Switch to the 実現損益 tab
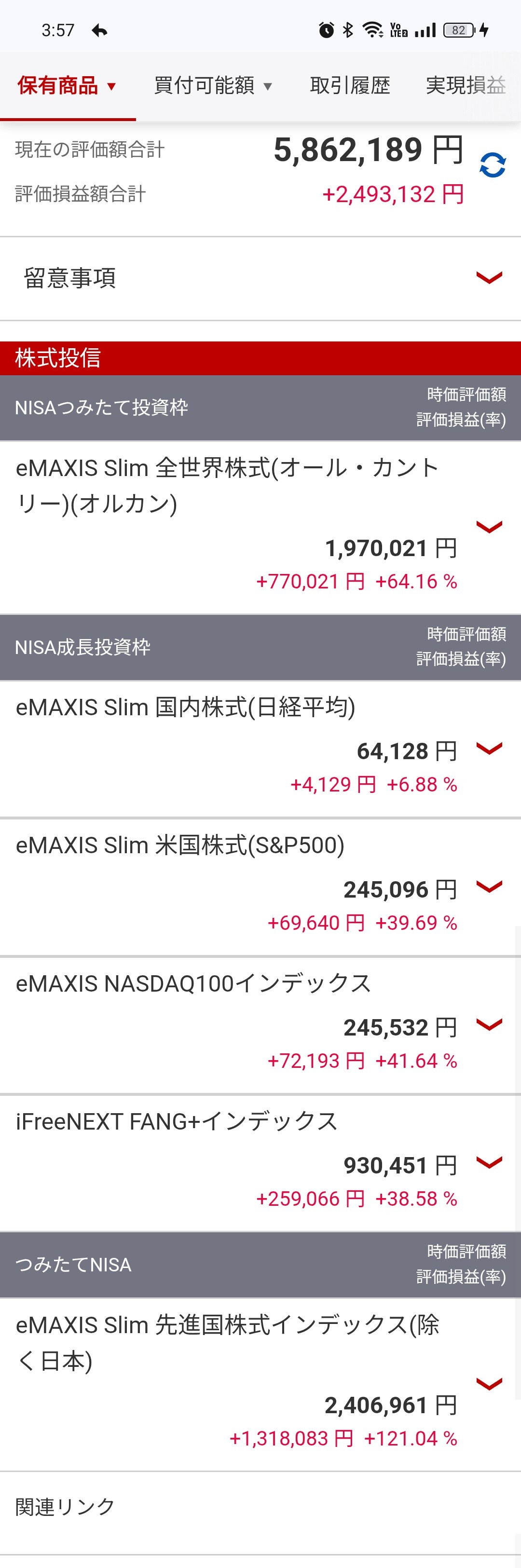The height and width of the screenshot is (1568, 521). [x=466, y=86]
